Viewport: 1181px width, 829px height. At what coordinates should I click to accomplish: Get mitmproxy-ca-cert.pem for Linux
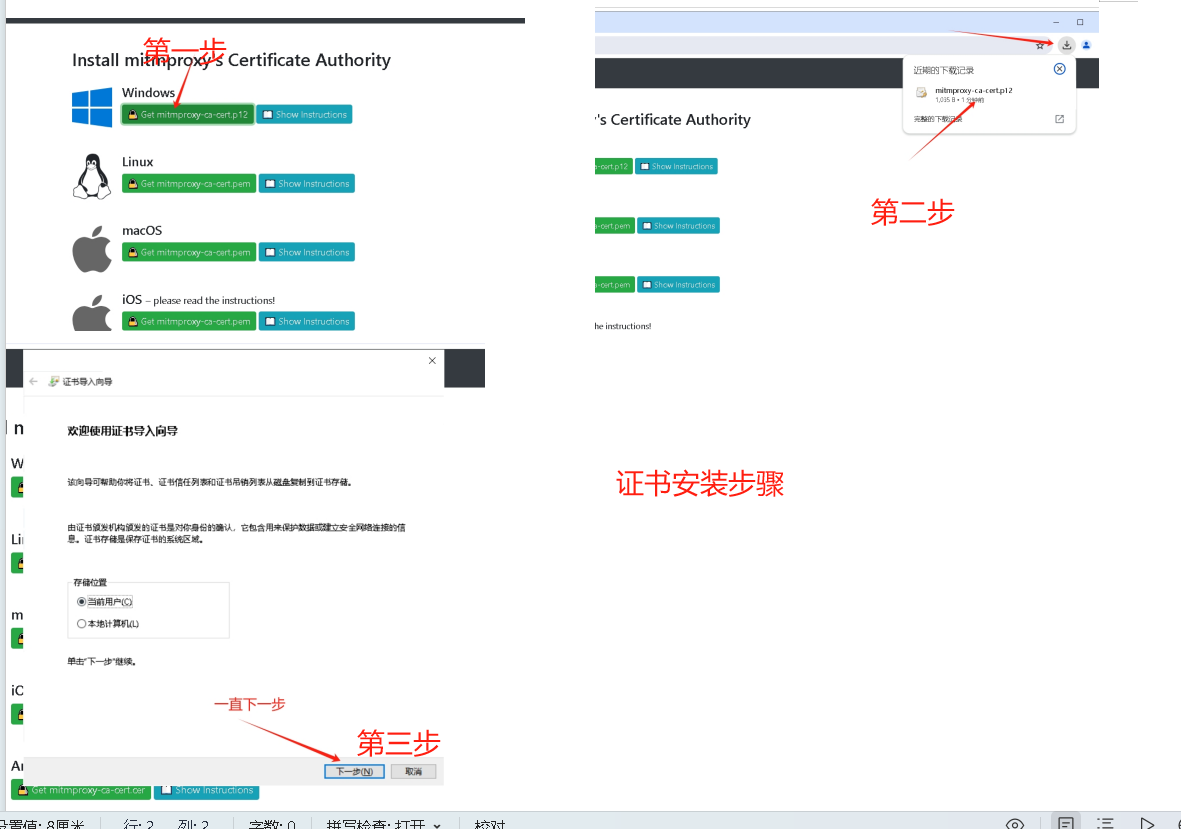tap(189, 184)
